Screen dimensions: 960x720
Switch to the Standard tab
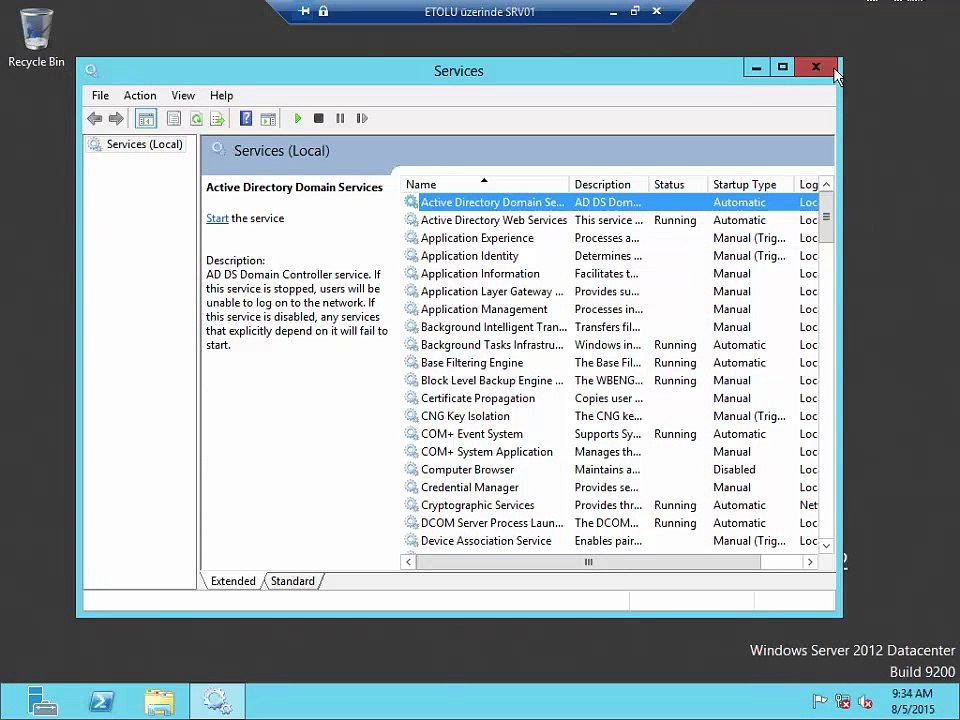293,581
